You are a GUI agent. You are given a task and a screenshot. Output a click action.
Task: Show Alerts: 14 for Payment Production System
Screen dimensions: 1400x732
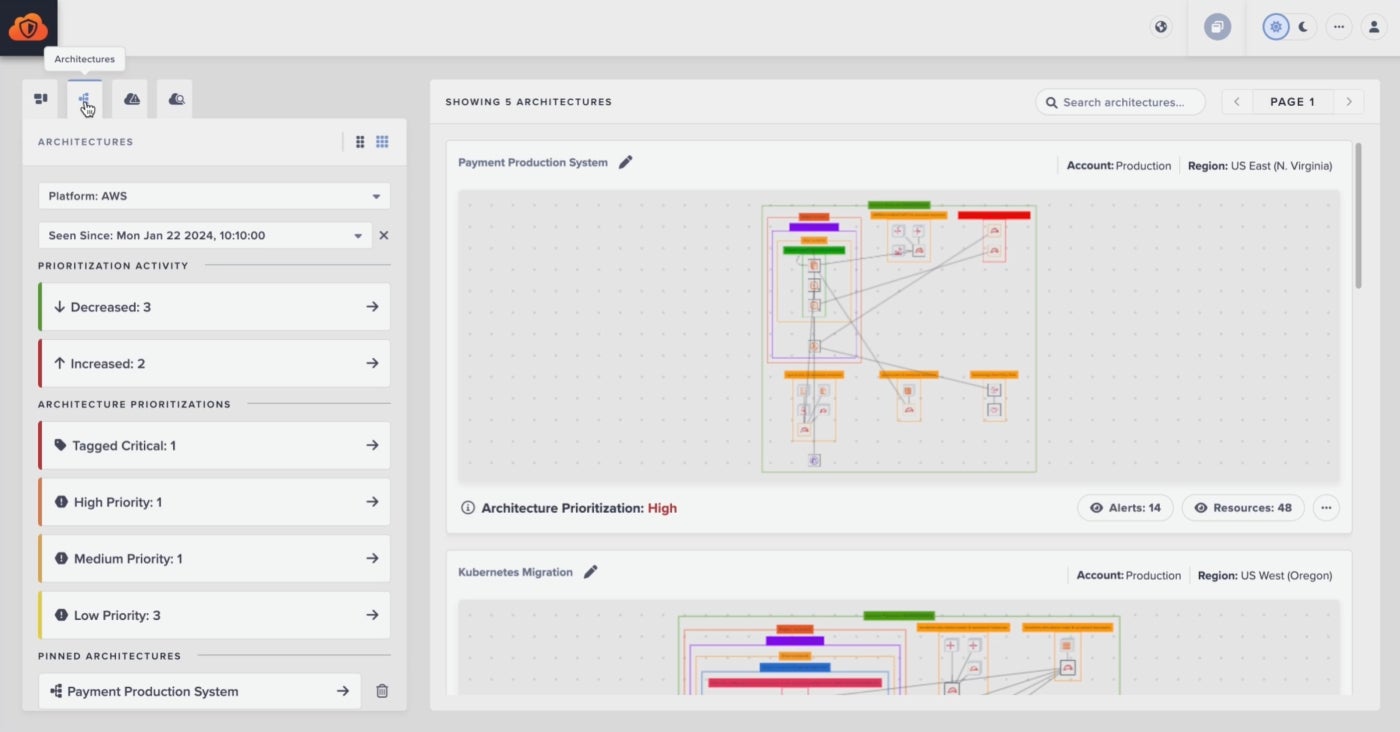click(1125, 508)
